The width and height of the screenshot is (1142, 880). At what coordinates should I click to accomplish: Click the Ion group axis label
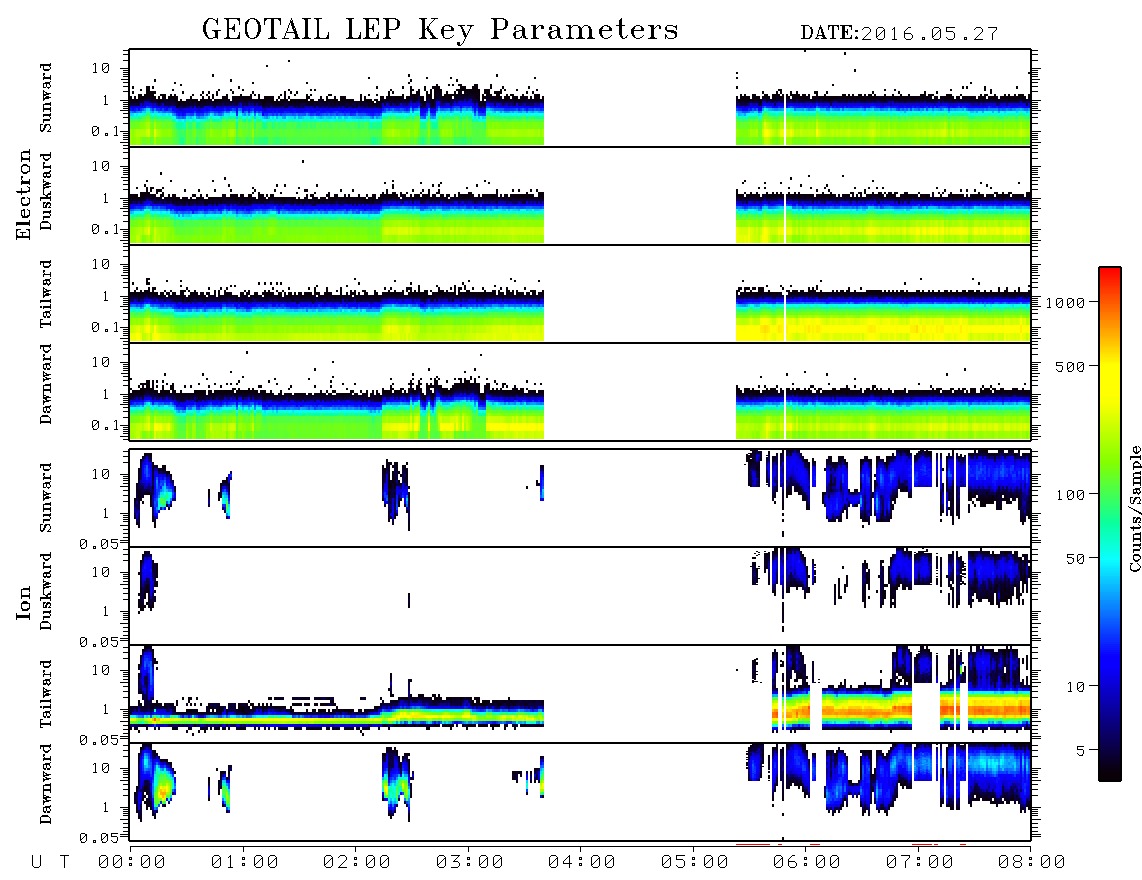pos(24,603)
